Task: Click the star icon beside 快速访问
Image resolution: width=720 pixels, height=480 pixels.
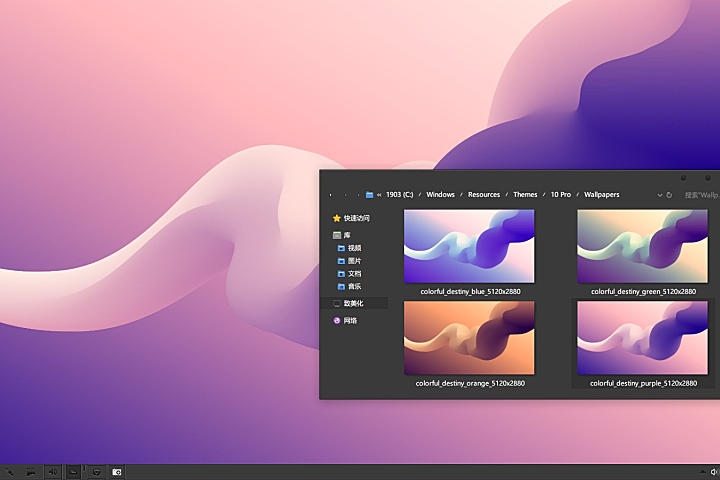Action: (x=337, y=218)
